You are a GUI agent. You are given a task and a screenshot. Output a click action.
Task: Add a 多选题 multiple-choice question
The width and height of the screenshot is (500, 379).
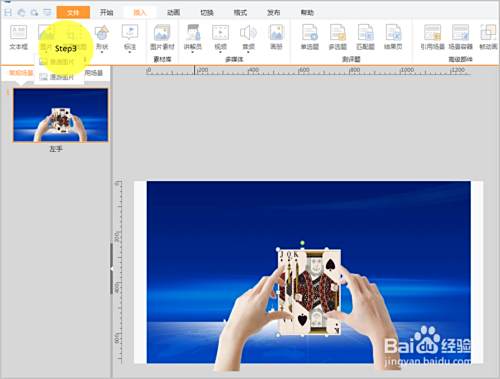tap(338, 37)
